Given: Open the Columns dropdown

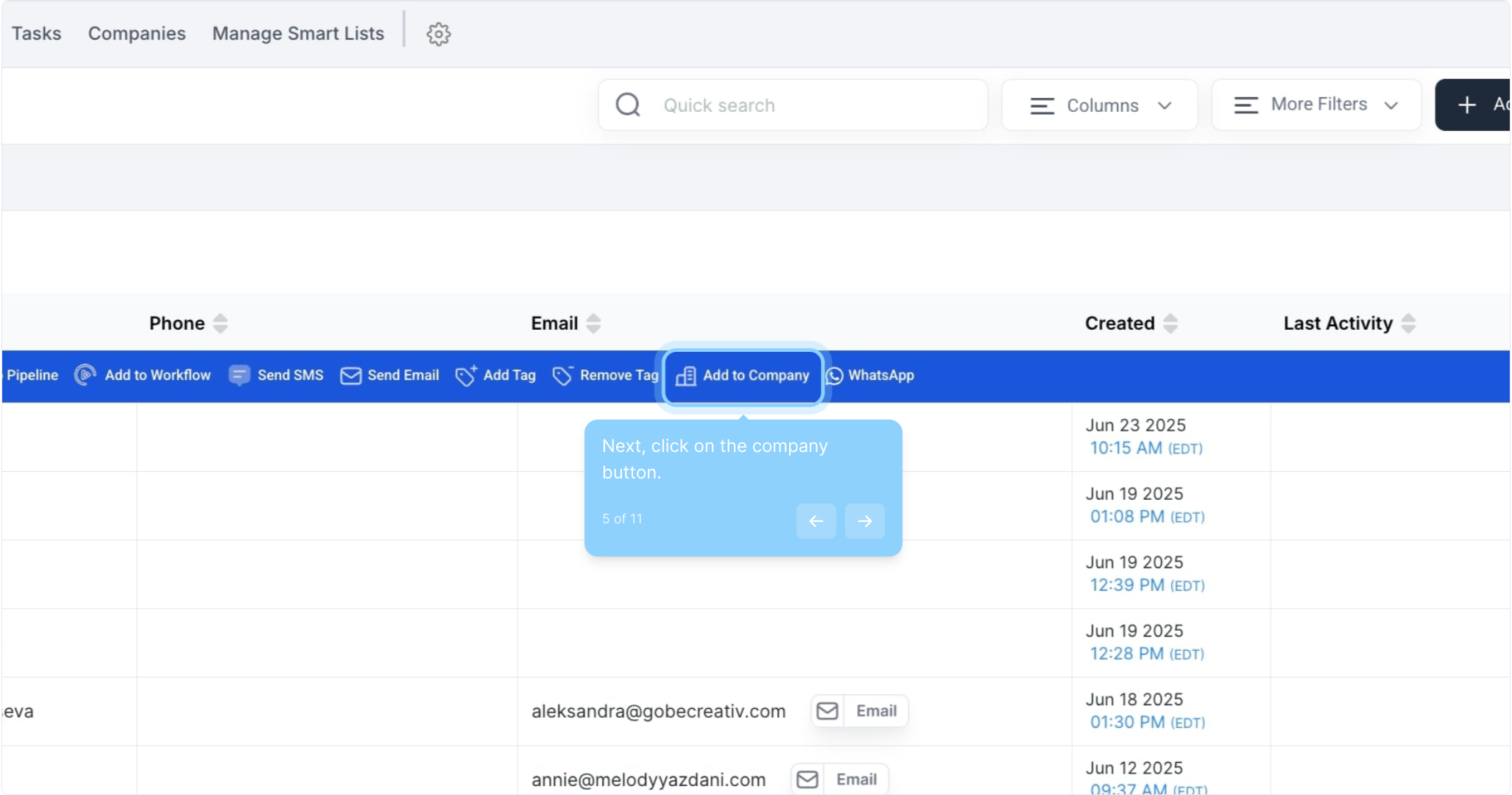Looking at the screenshot, I should click(x=1099, y=105).
